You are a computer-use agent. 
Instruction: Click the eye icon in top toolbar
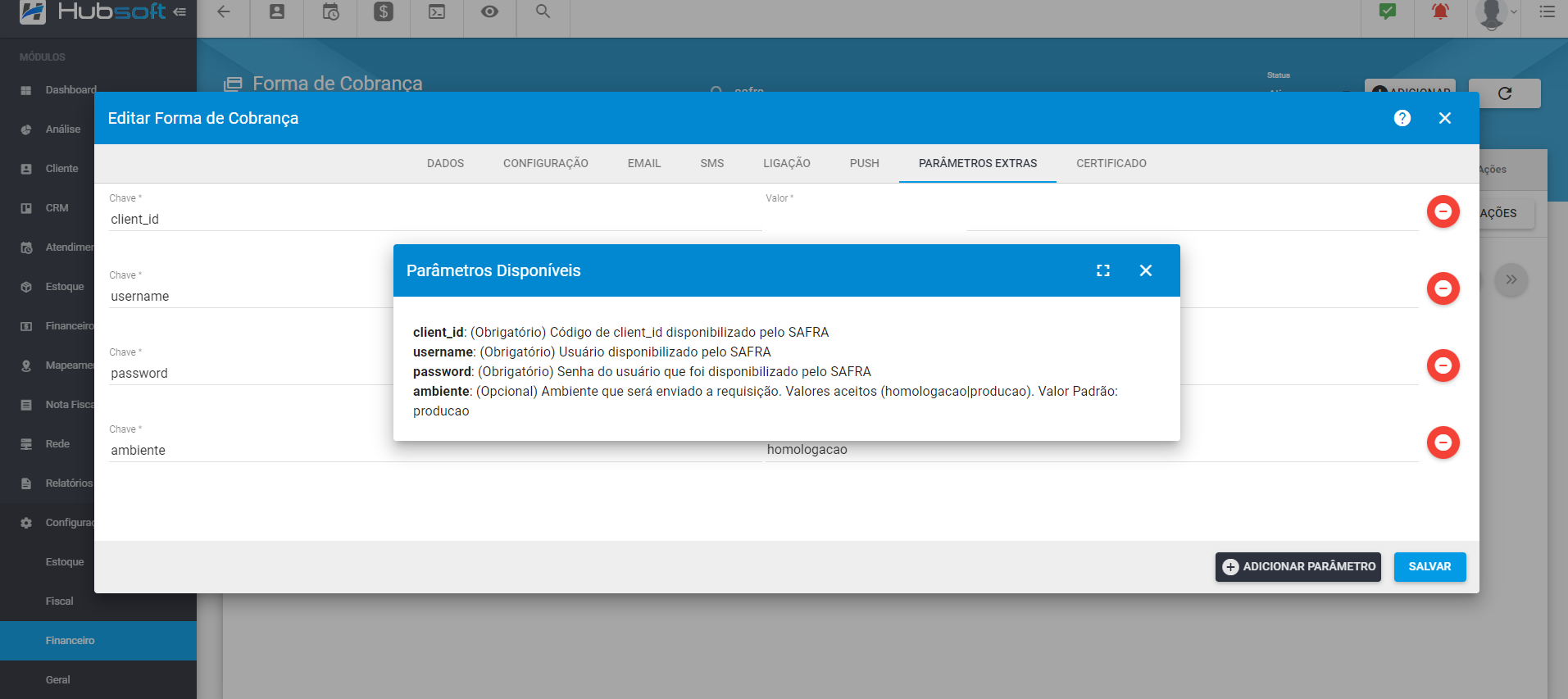pyautogui.click(x=489, y=11)
